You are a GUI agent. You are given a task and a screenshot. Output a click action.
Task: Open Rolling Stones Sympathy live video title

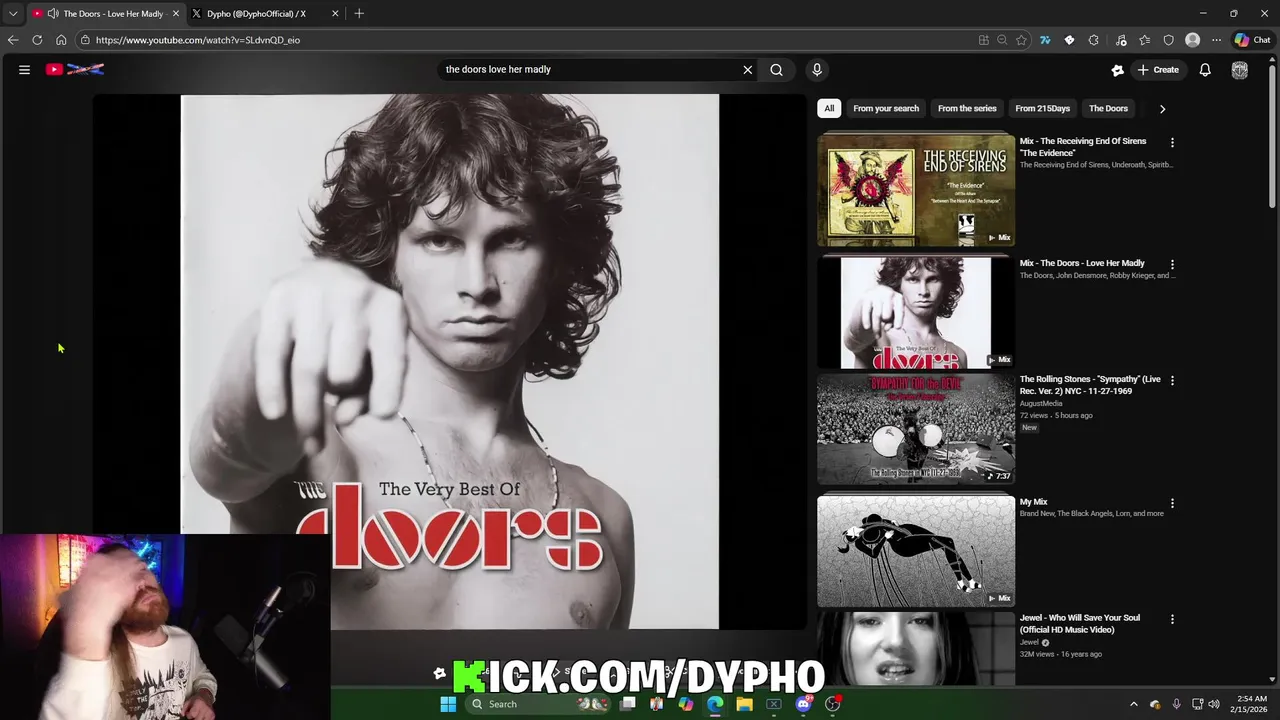[1090, 385]
